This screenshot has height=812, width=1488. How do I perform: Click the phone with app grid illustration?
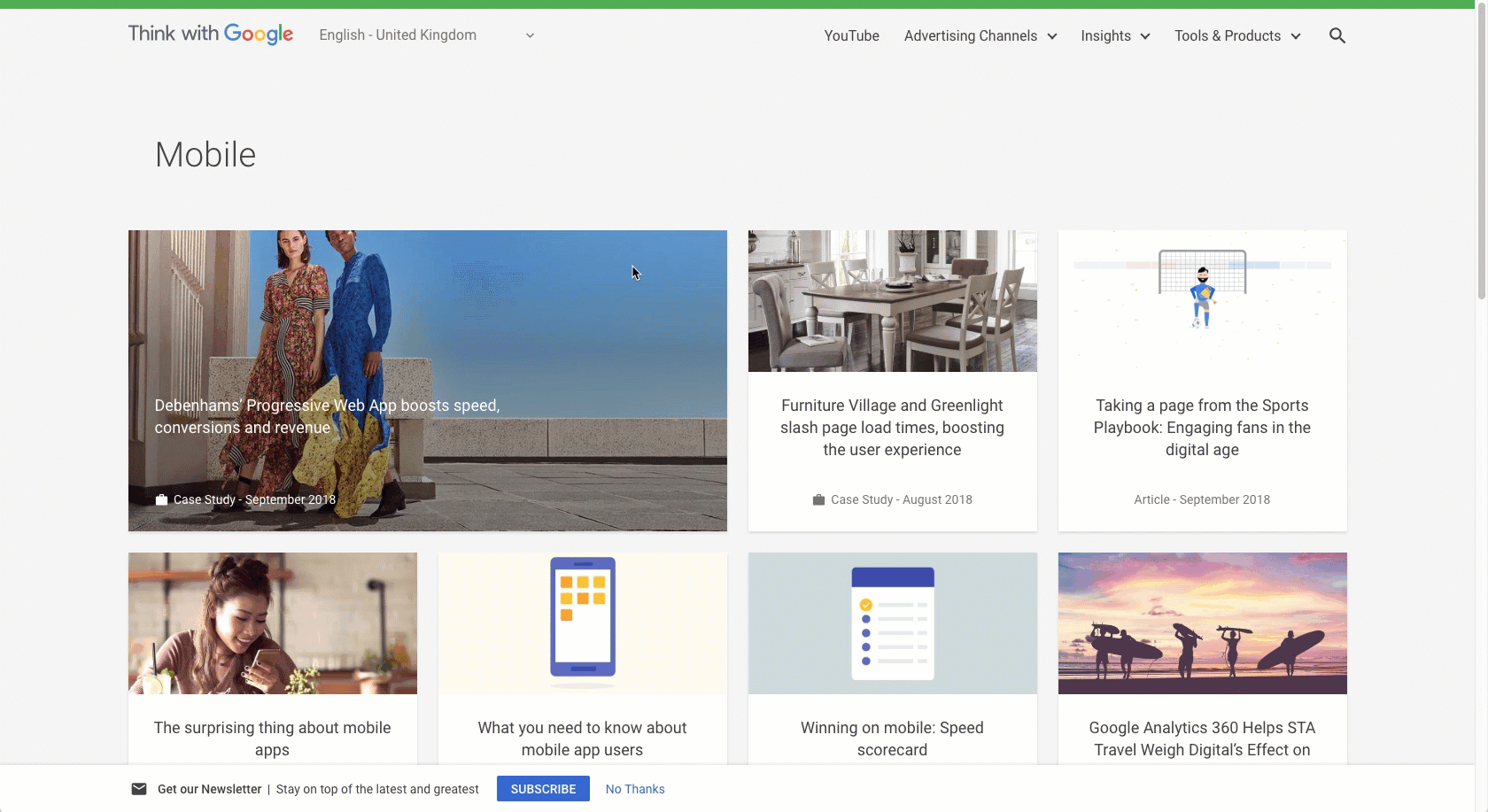[x=583, y=623]
